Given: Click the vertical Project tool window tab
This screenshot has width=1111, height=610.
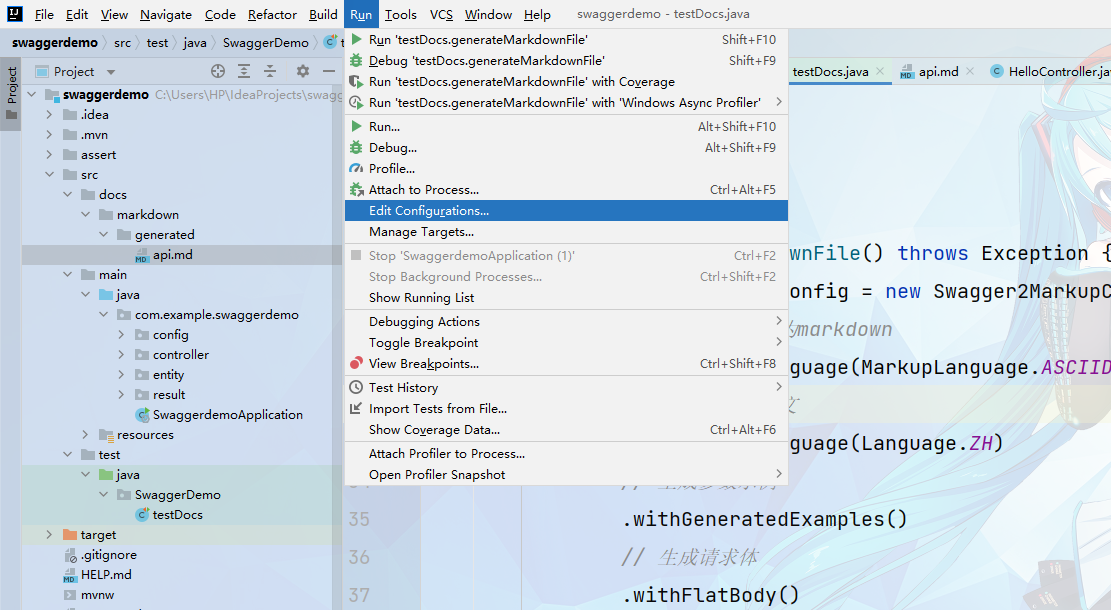Looking at the screenshot, I should tap(11, 94).
